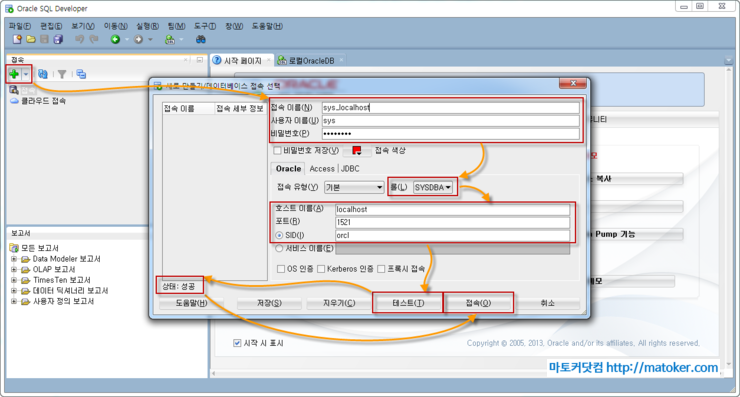The height and width of the screenshot is (397, 740).
Task: Open the 롤 SYSDBA dropdown
Action: 433,187
